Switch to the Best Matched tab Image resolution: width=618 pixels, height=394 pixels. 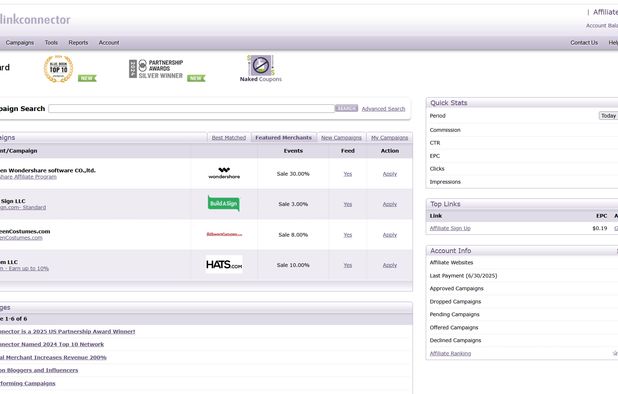coord(229,138)
